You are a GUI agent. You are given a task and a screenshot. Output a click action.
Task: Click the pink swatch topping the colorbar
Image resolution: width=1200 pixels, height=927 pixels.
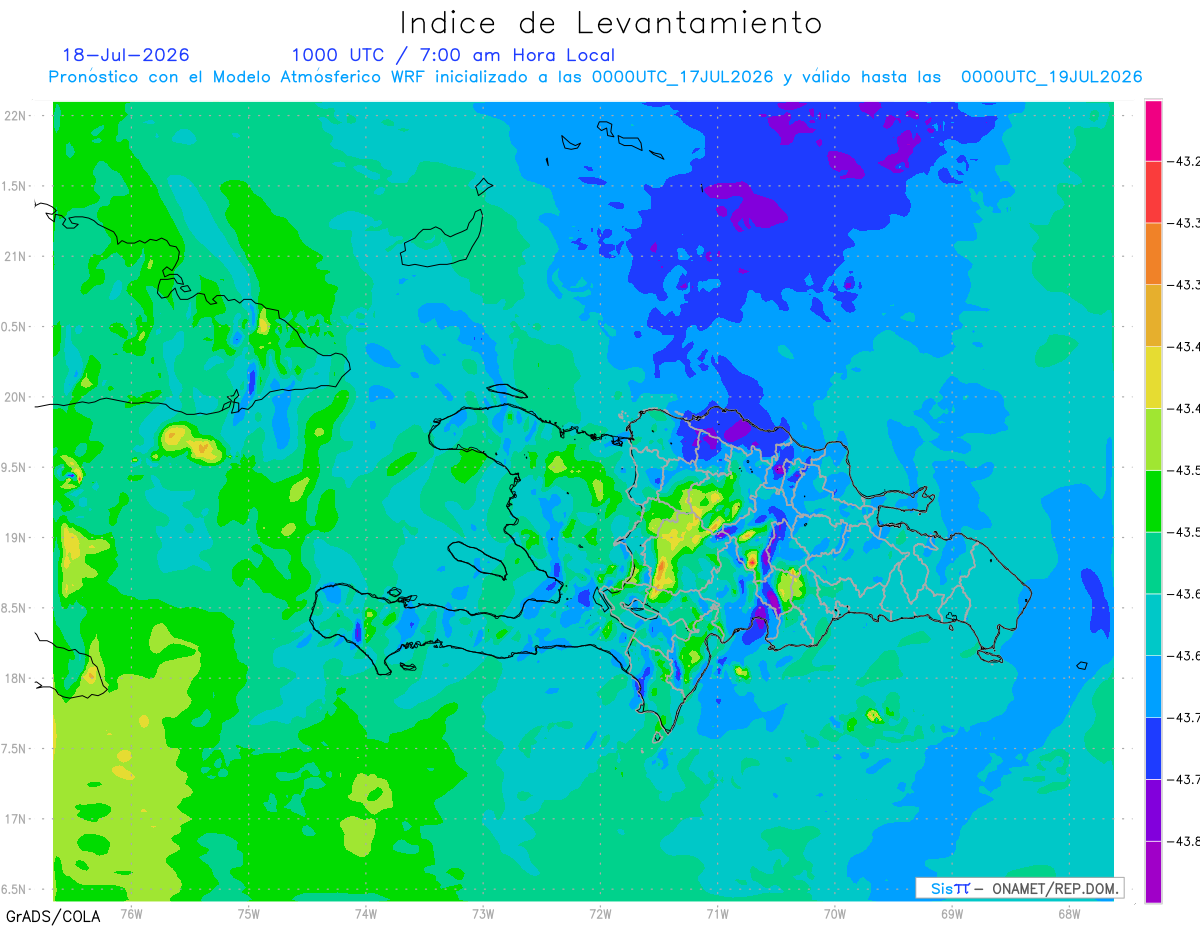pyautogui.click(x=1153, y=130)
